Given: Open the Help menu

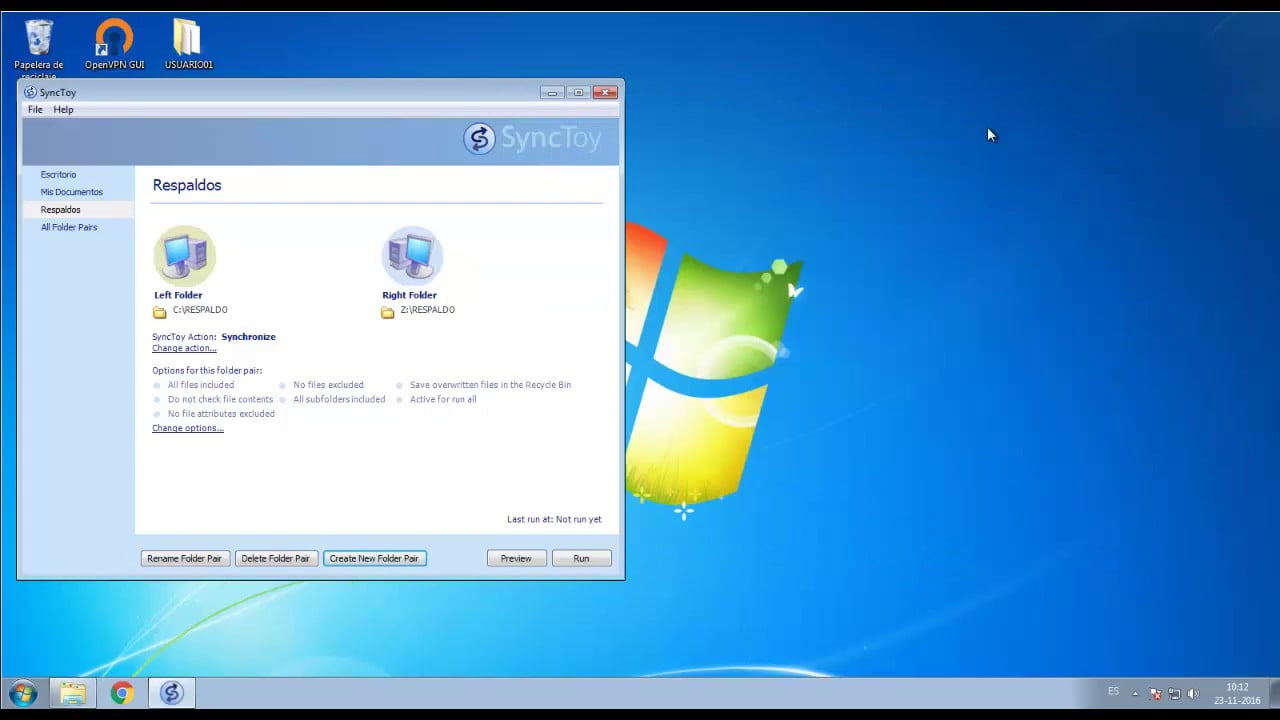Looking at the screenshot, I should click(63, 110).
